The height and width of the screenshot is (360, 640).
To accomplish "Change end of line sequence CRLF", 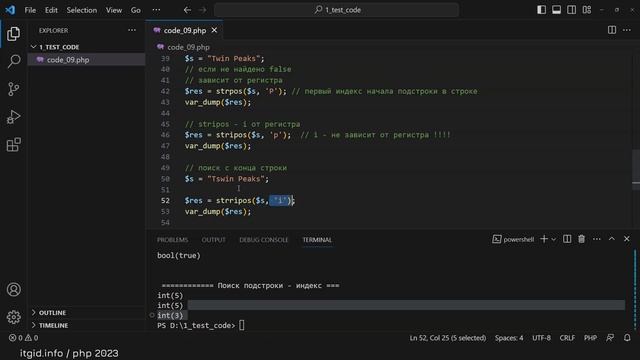I will tap(567, 338).
